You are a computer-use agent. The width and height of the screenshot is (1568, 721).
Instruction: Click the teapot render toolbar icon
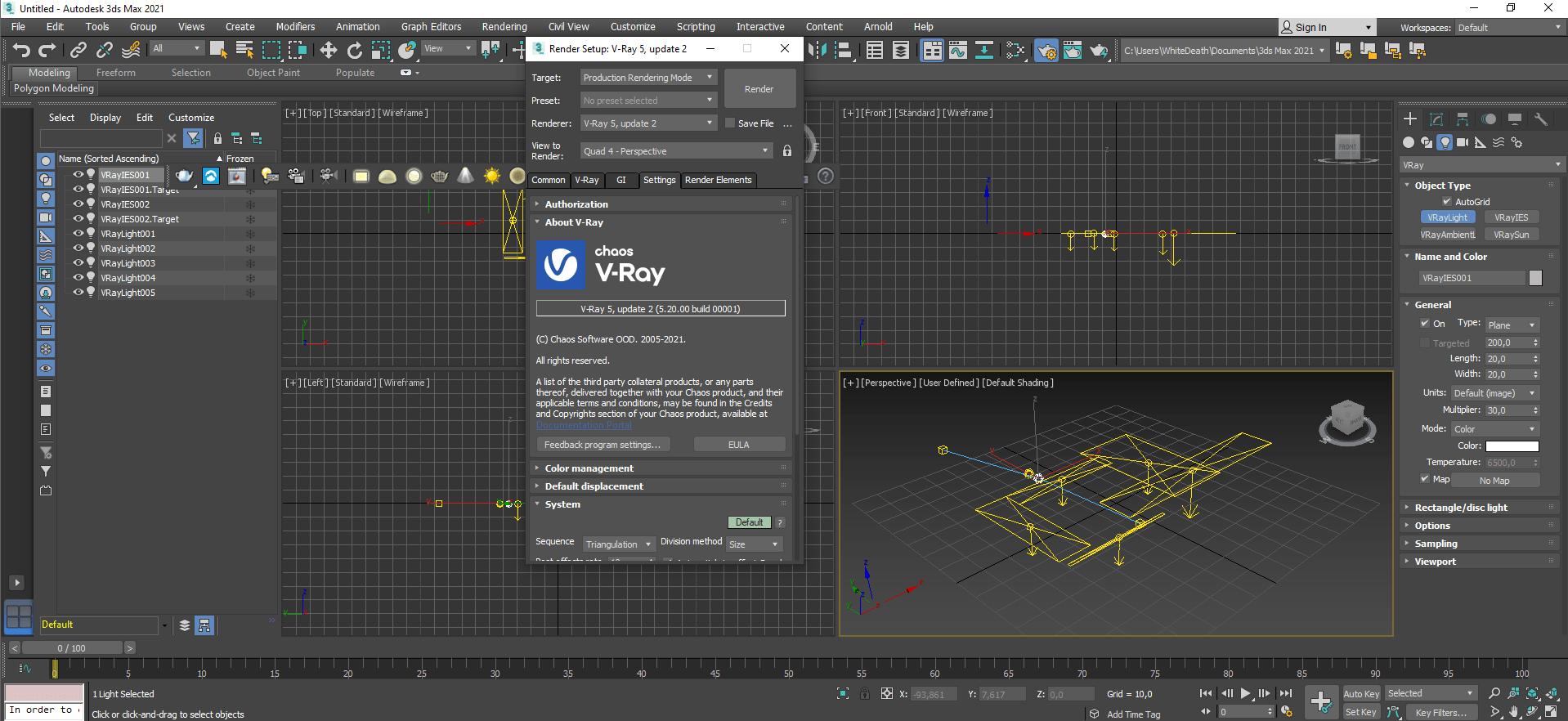[x=185, y=176]
